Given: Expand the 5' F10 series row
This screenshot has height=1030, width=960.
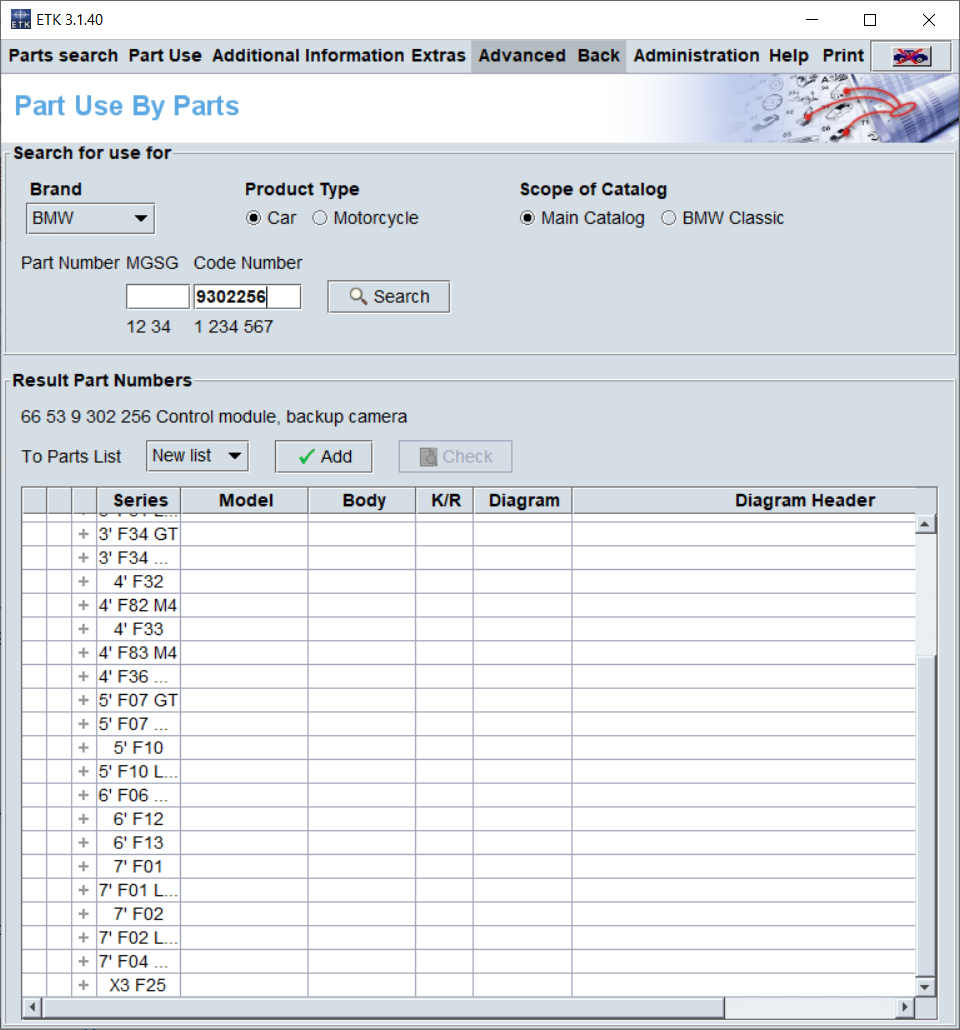Looking at the screenshot, I should (x=83, y=748).
